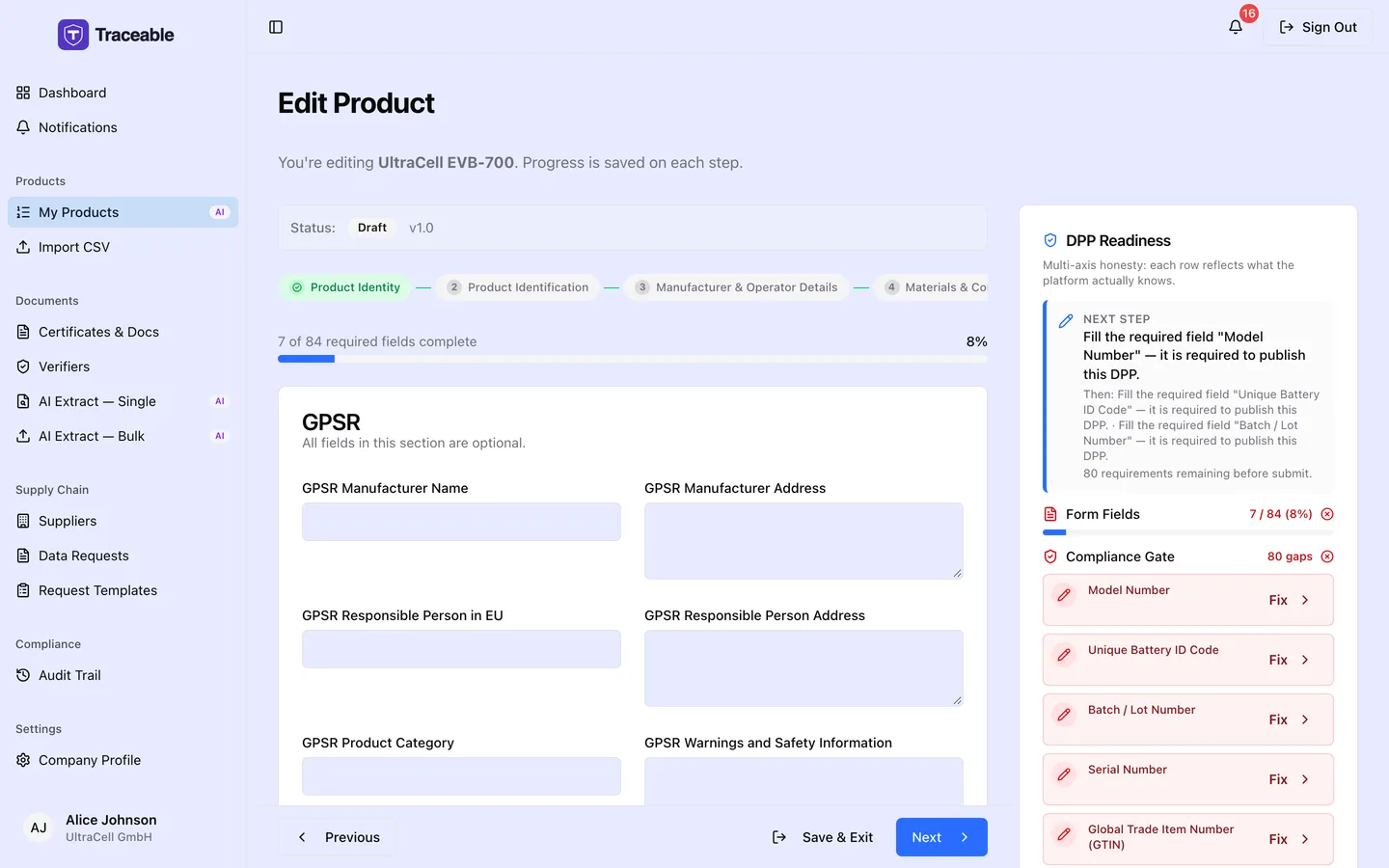
Task: Go to step 4 Materials step
Action: pos(931,287)
